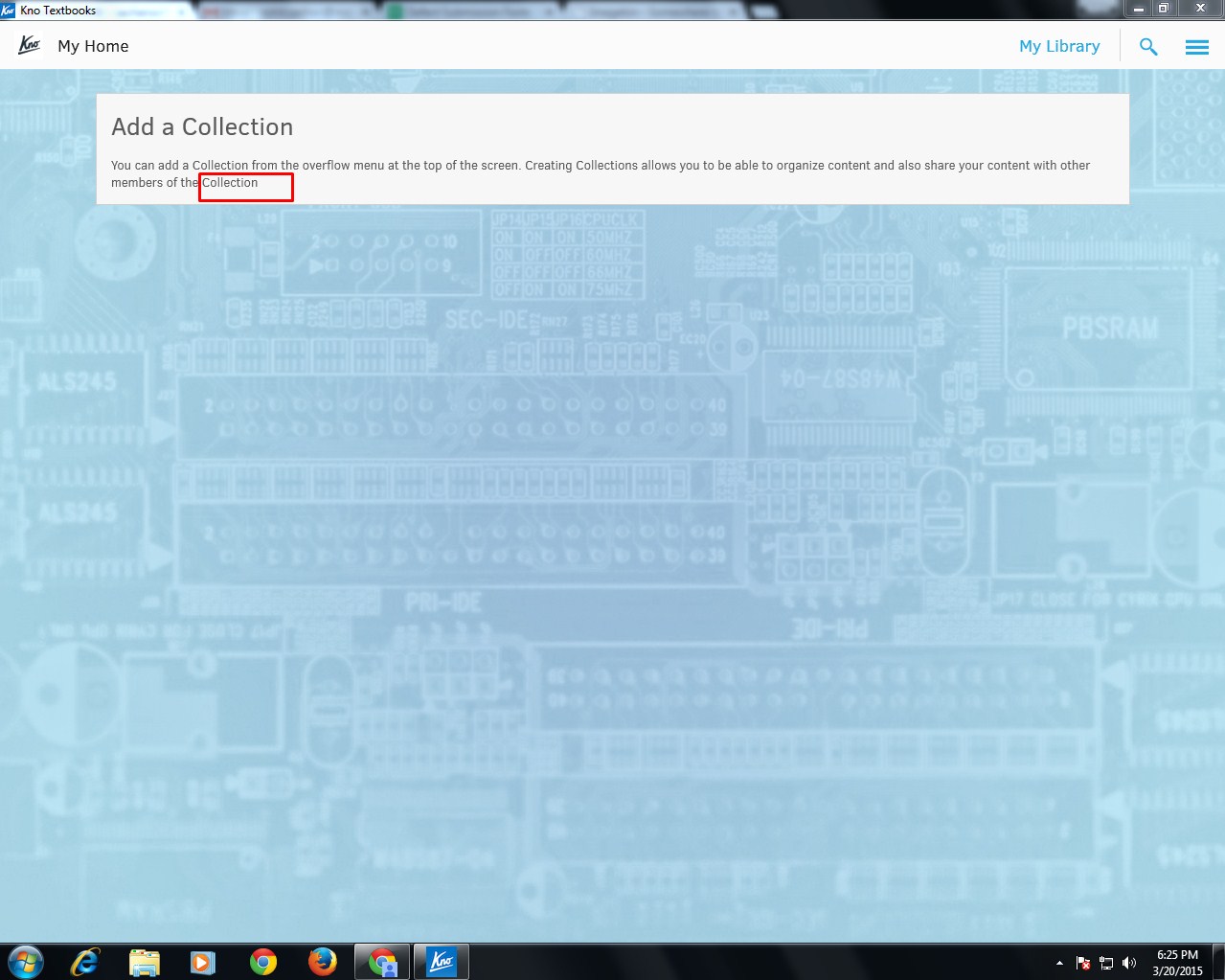The width and height of the screenshot is (1225, 980).
Task: Launch Firefox from the taskbar
Action: [x=323, y=962]
